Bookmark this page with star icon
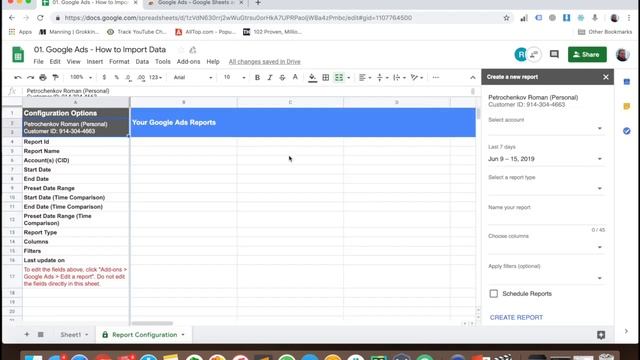The width and height of the screenshot is (640, 360). pyautogui.click(x=507, y=18)
